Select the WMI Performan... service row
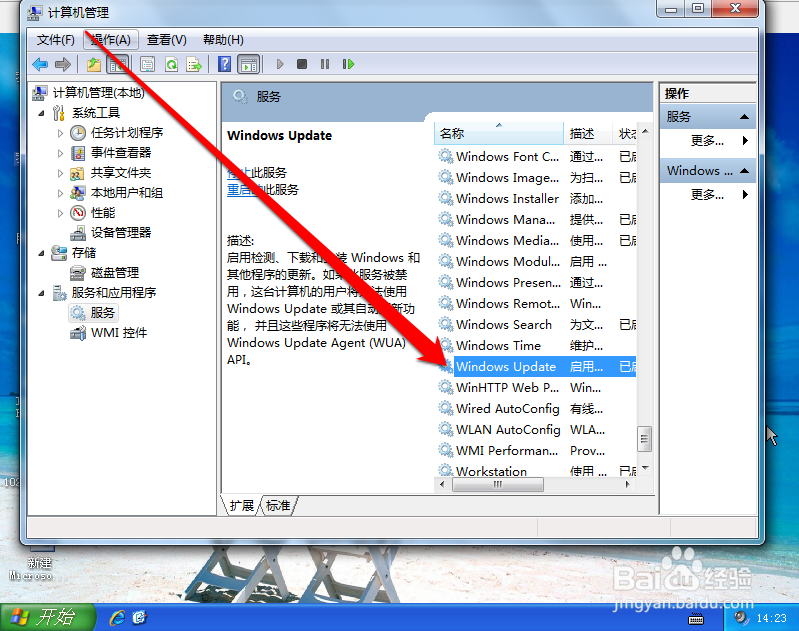This screenshot has height=631, width=799. point(537,451)
